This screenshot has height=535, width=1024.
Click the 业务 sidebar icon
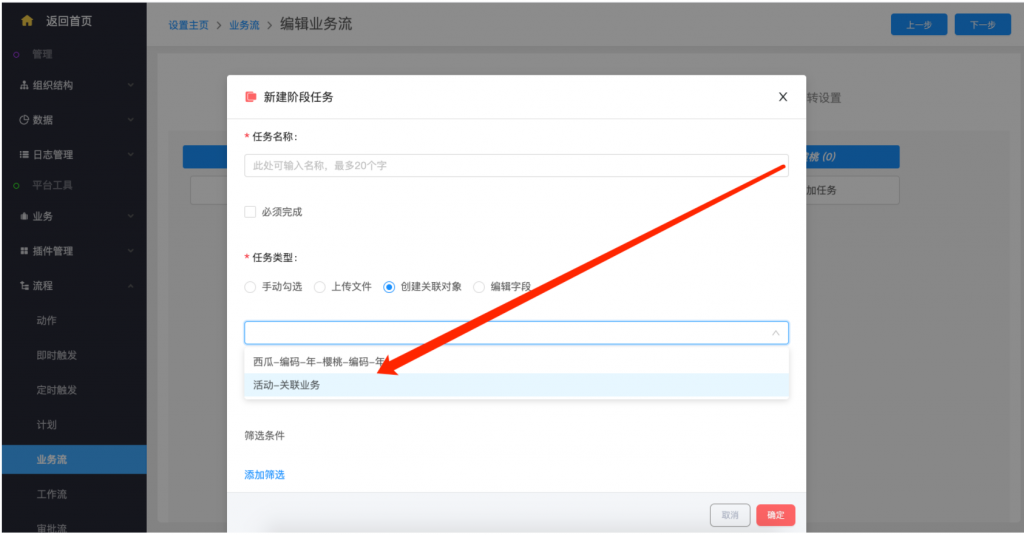(24, 217)
